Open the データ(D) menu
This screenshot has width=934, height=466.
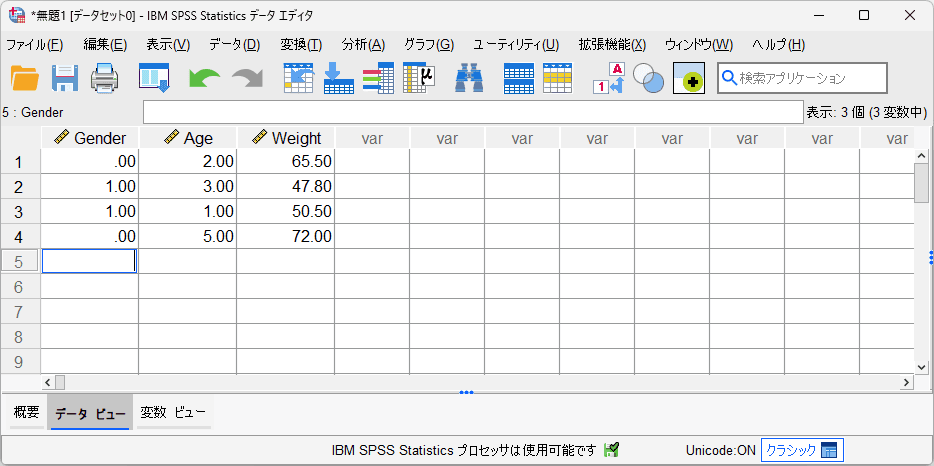click(235, 45)
